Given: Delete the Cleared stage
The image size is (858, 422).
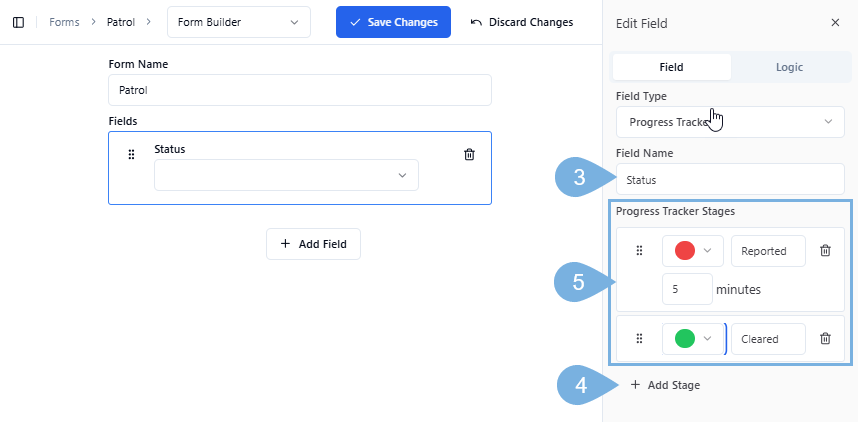Looking at the screenshot, I should (825, 338).
